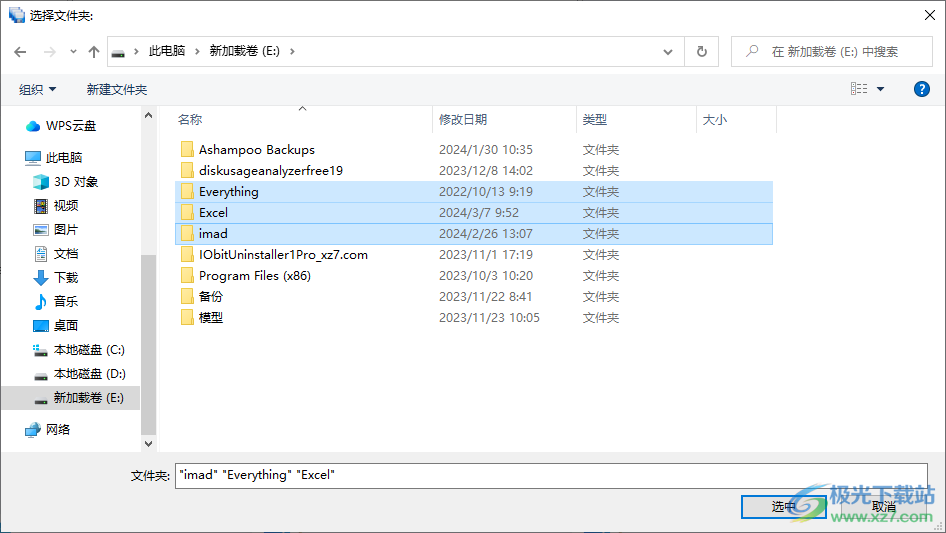Select 本地磁盘 (D:) in the sidebar

(78, 374)
